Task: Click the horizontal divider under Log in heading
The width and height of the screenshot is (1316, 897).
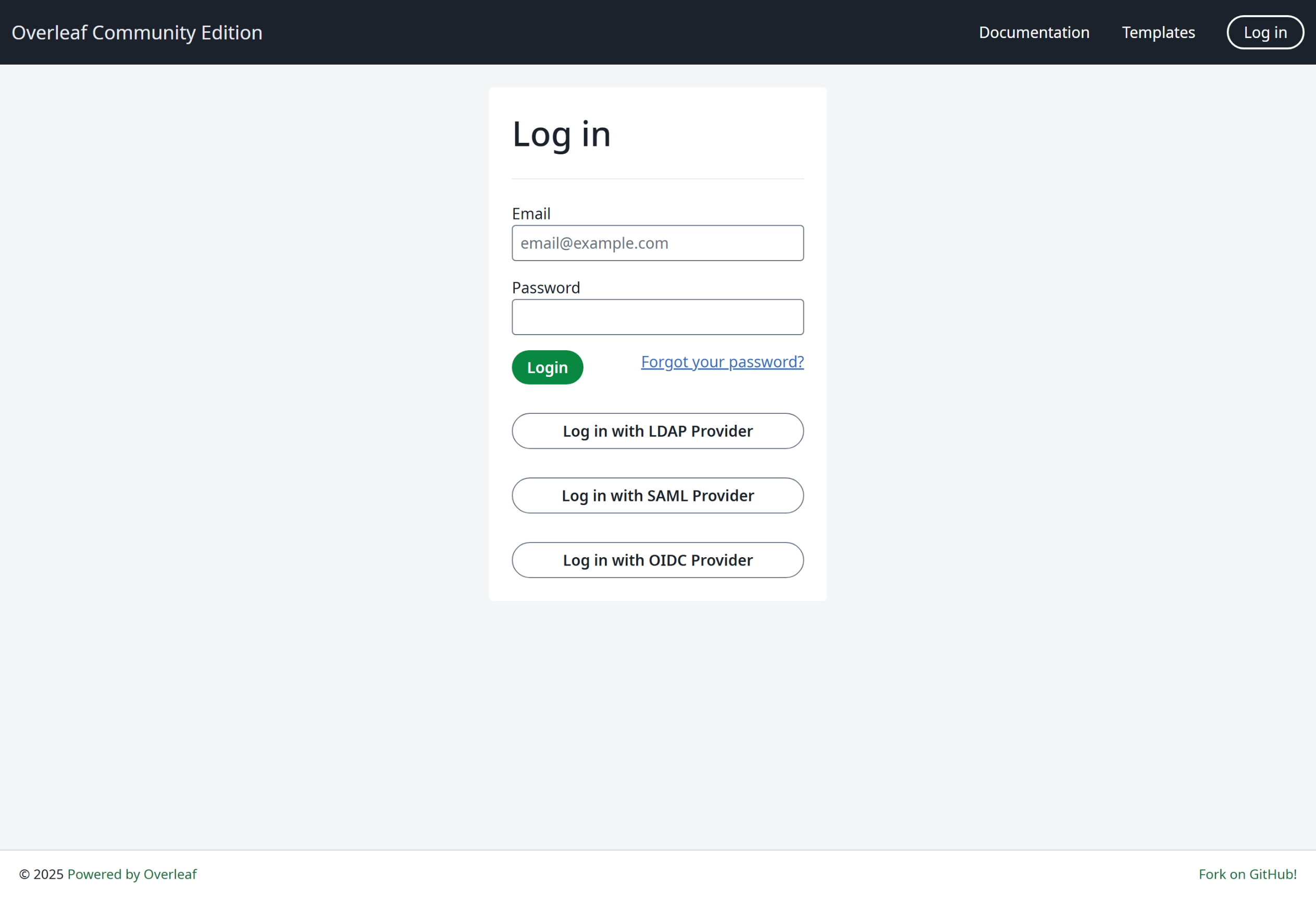Action: tap(657, 179)
